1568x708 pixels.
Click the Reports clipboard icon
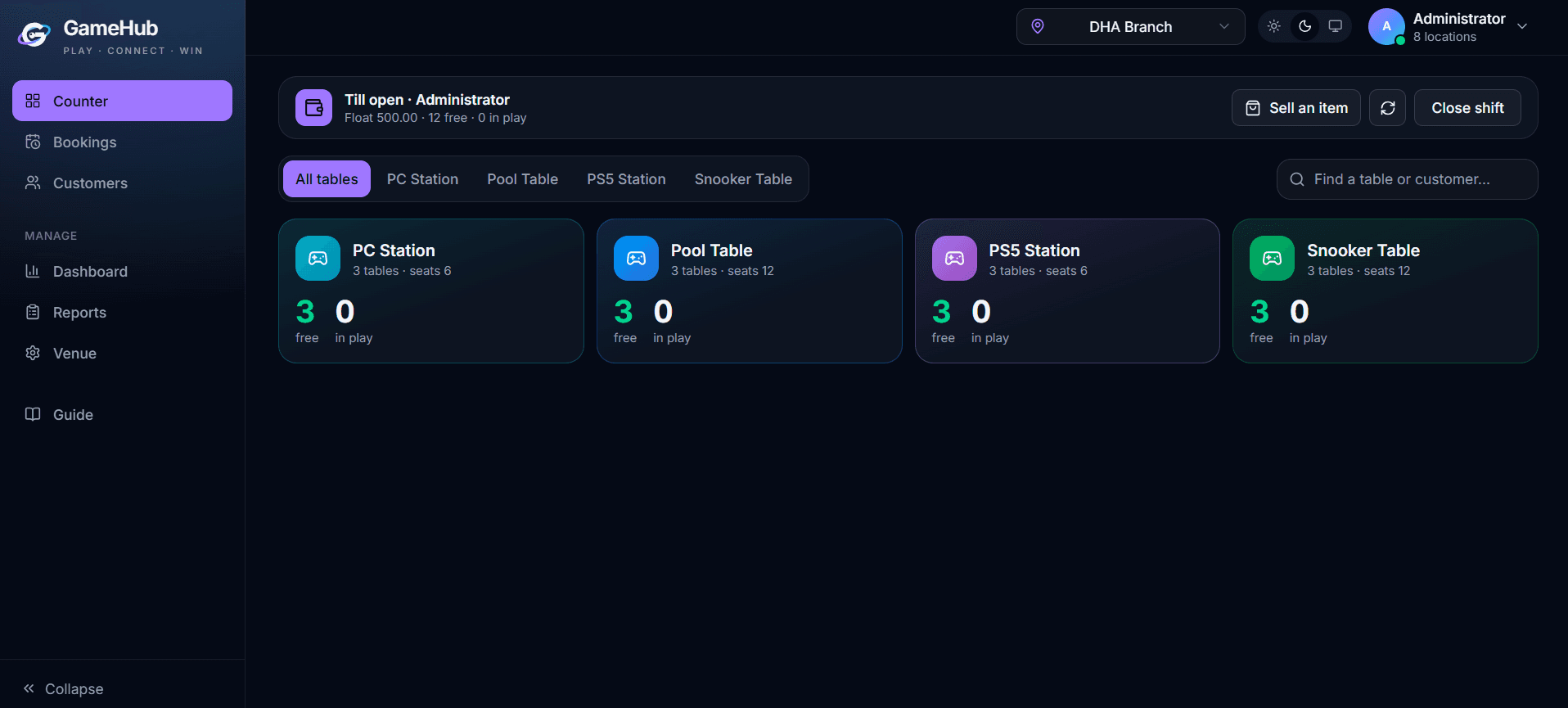(33, 312)
